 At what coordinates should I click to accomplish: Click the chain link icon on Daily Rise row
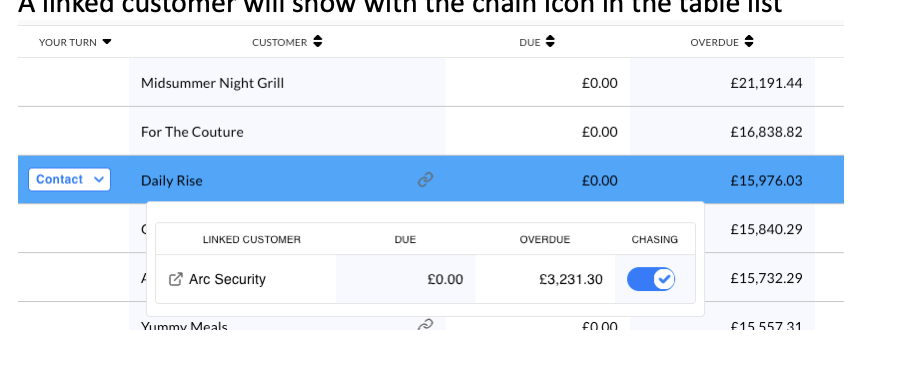click(x=425, y=180)
